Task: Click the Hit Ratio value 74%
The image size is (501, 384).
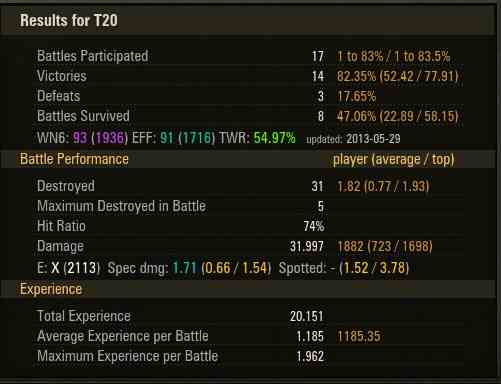Action: (x=314, y=226)
